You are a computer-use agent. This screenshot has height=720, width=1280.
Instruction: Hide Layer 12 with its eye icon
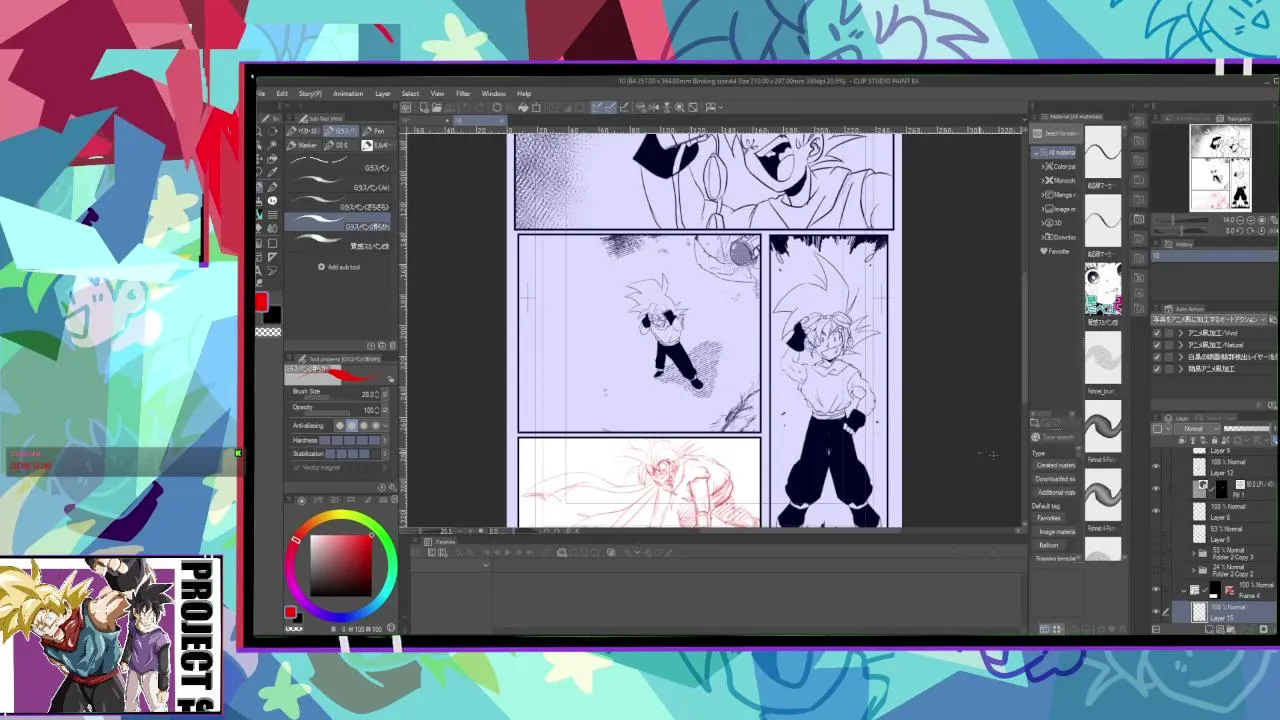click(x=1157, y=467)
